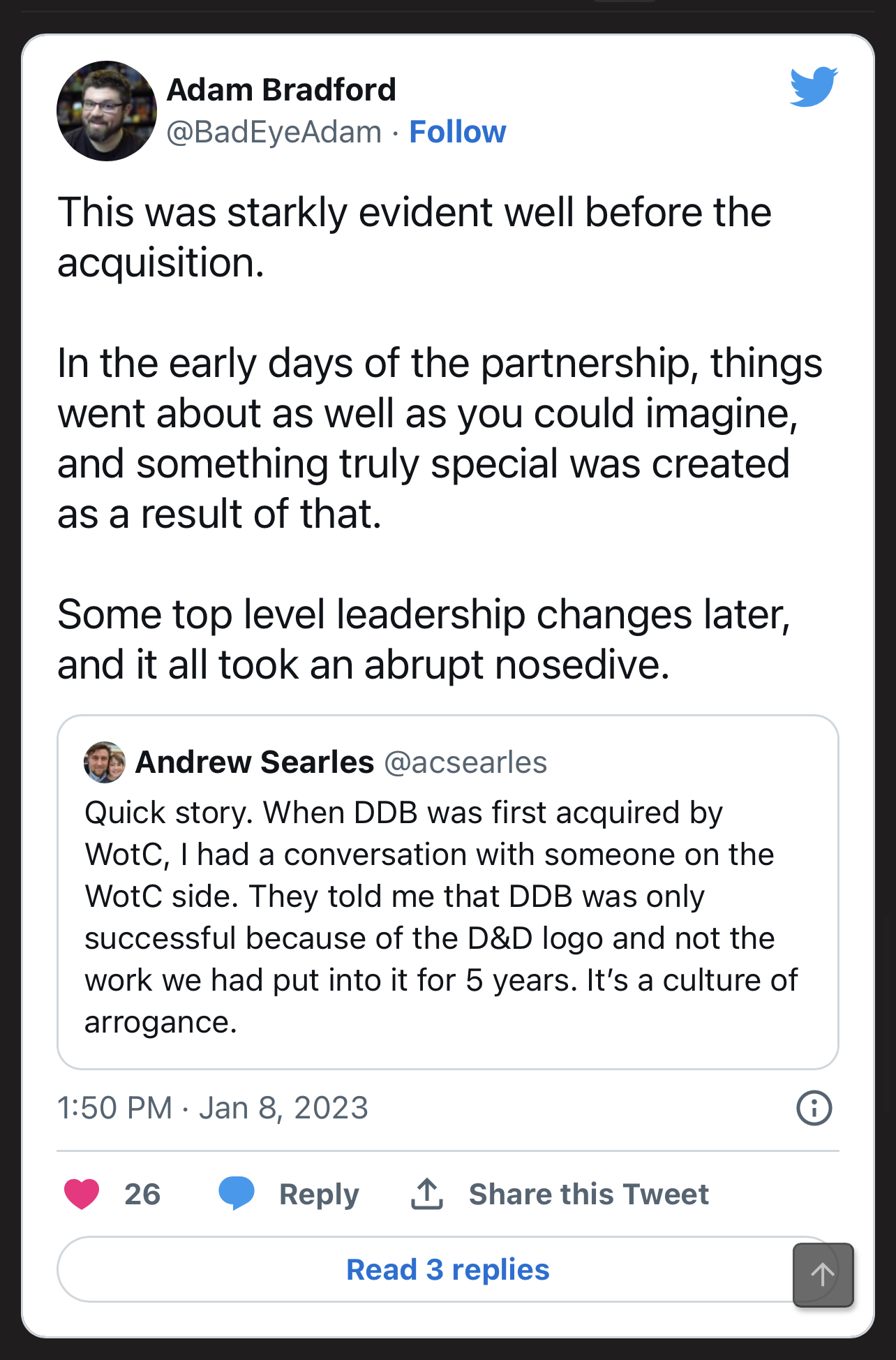896x1360 pixels.
Task: Click the @BadEyeAdam handle
Action: coord(274,132)
